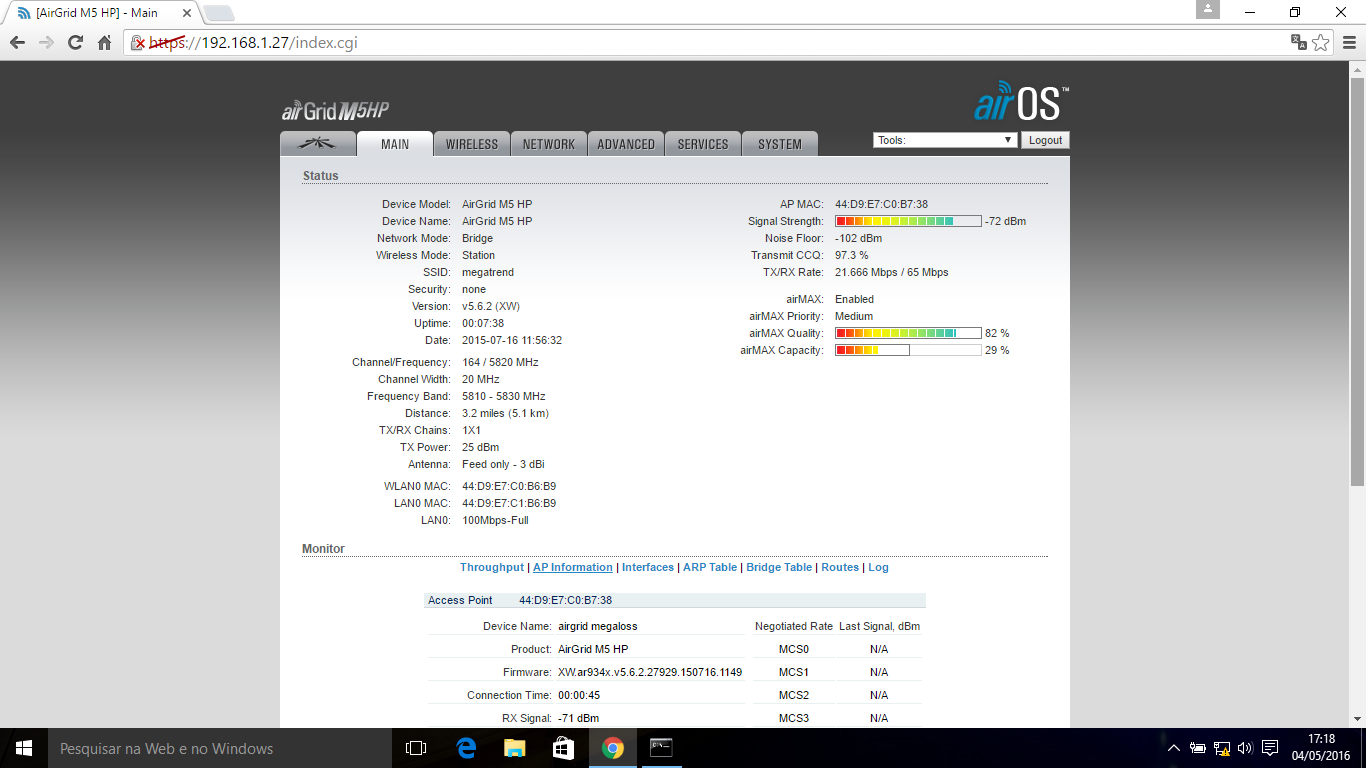Reload the airOS page
Screen dimensions: 1366x768
point(75,43)
